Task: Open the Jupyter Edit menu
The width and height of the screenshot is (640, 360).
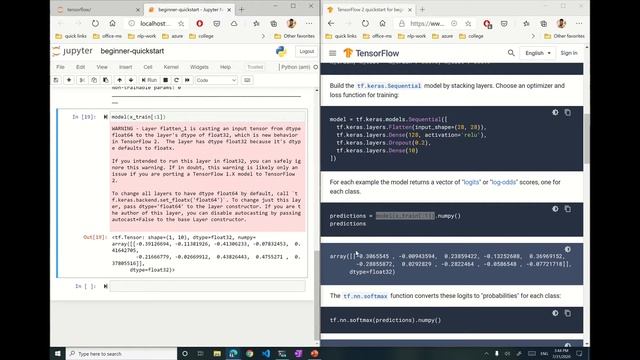Action: 80,67
